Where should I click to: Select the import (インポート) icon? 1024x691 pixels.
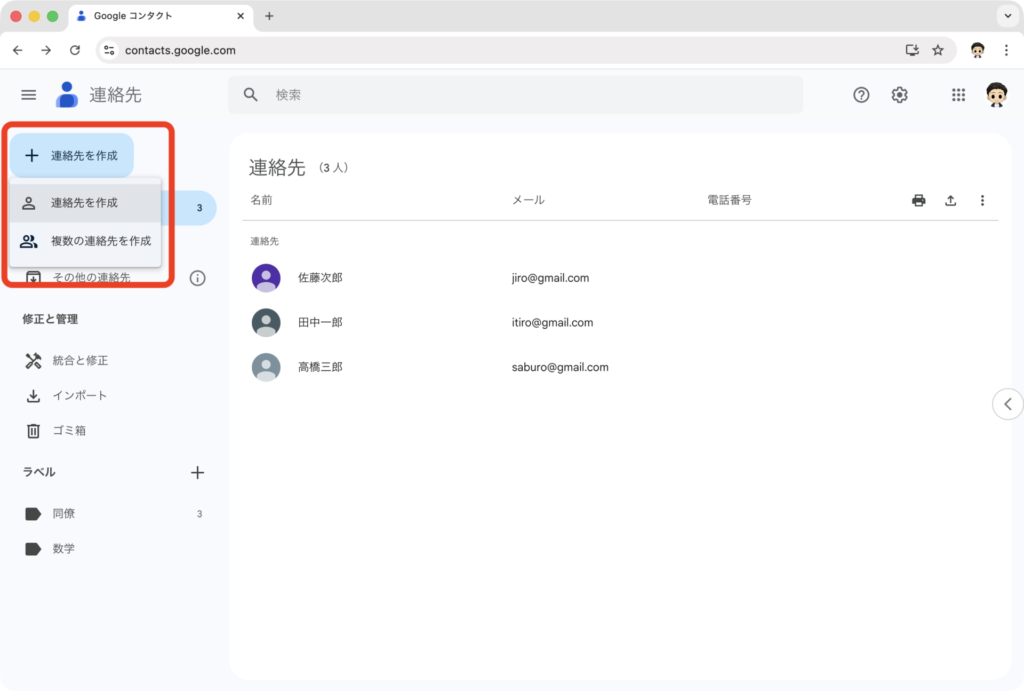pos(34,395)
